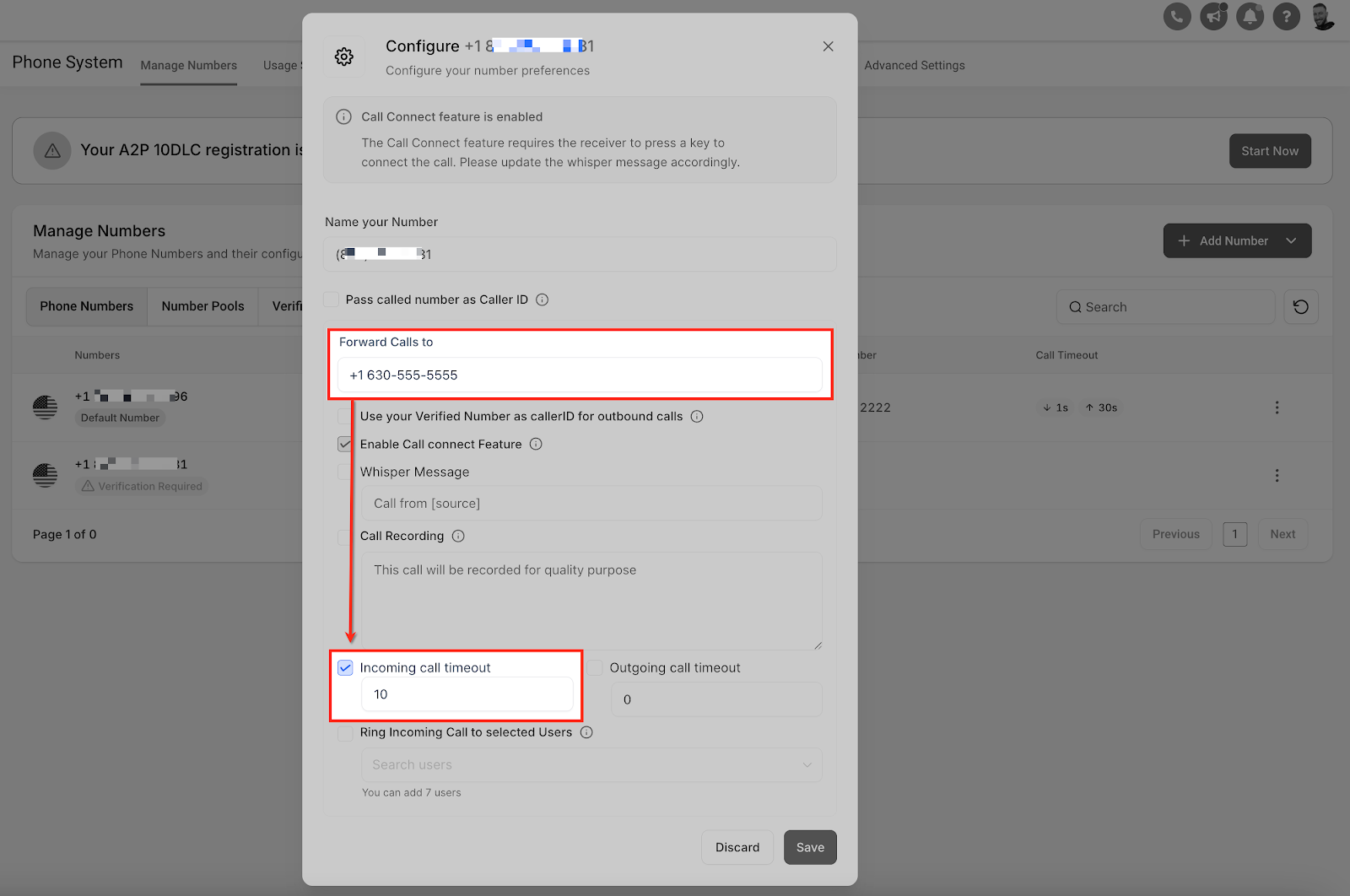Save the number configuration
This screenshot has width=1350, height=896.
tap(810, 847)
